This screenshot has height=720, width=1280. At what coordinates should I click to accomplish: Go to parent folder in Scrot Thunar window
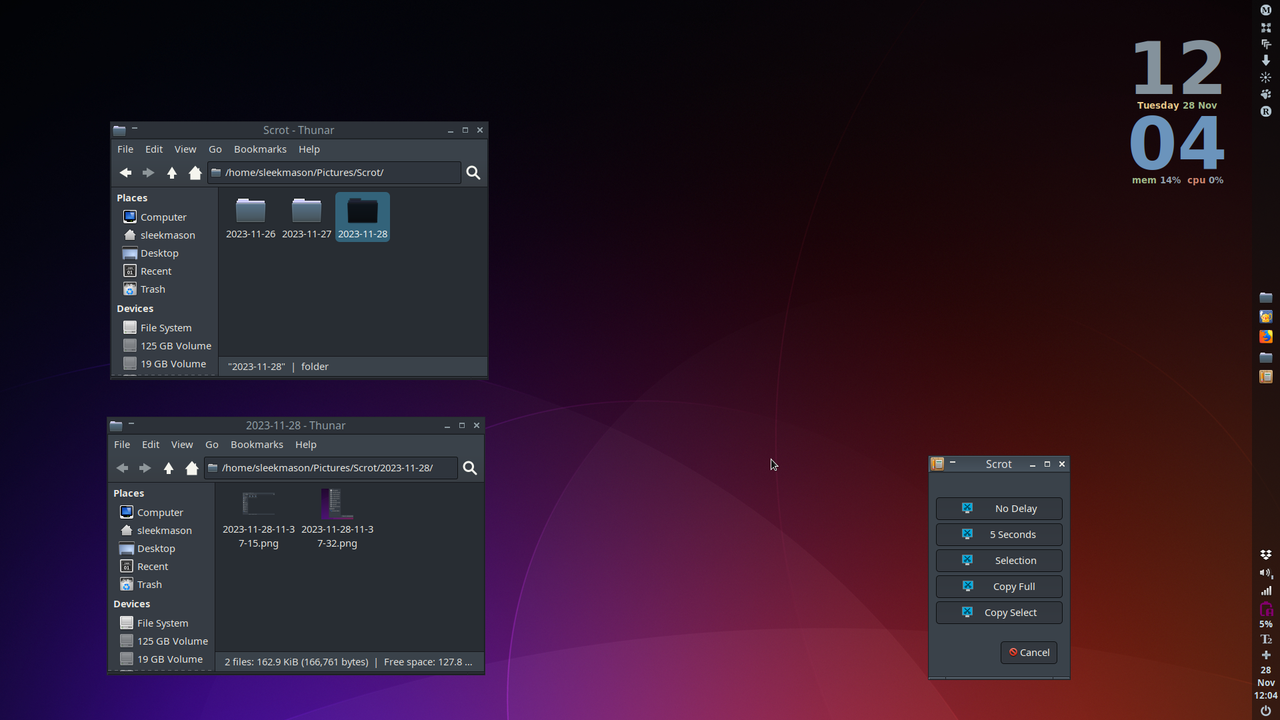(x=172, y=173)
